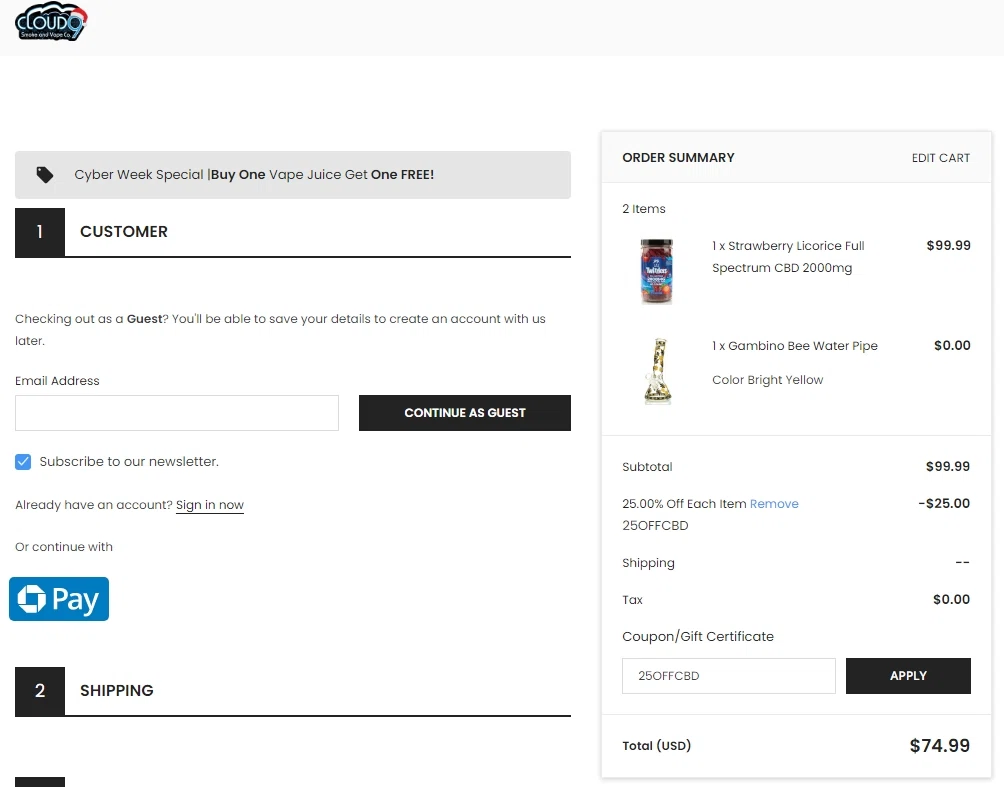1004x787 pixels.
Task: Click the Strawberry Licorice Full Spectrum item name
Action: (788, 257)
